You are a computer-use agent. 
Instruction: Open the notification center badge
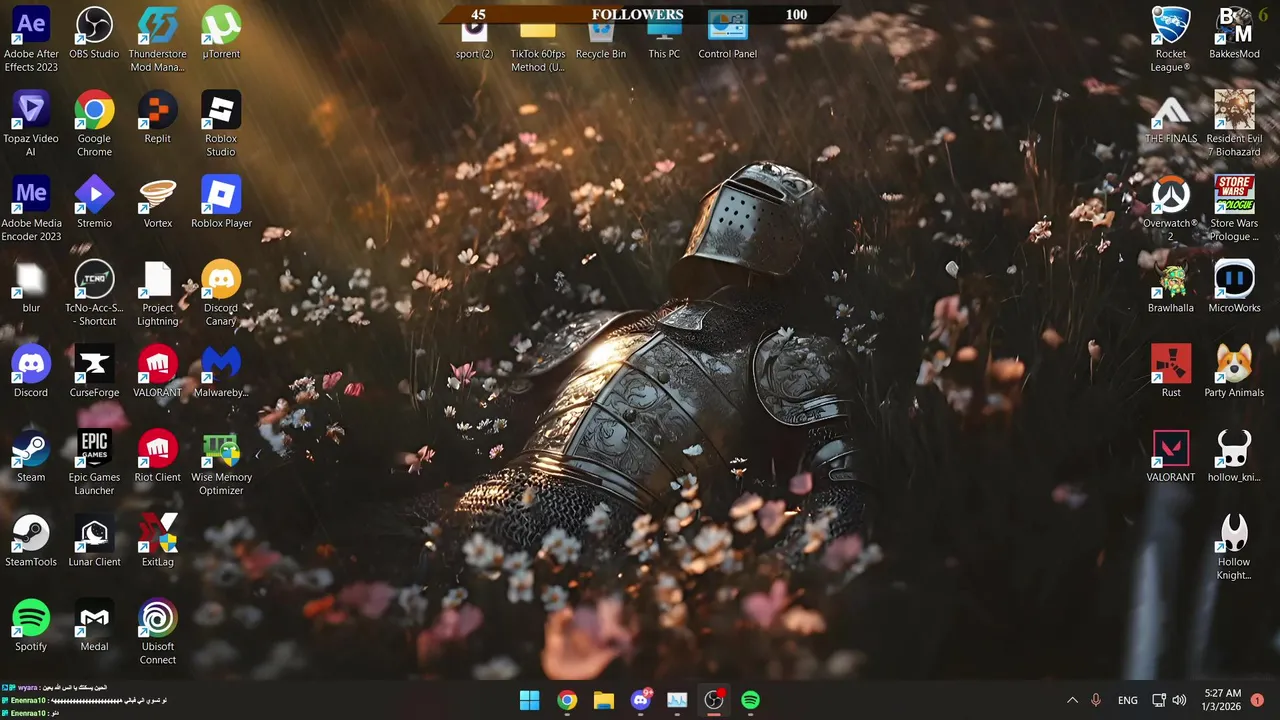click(x=1257, y=701)
